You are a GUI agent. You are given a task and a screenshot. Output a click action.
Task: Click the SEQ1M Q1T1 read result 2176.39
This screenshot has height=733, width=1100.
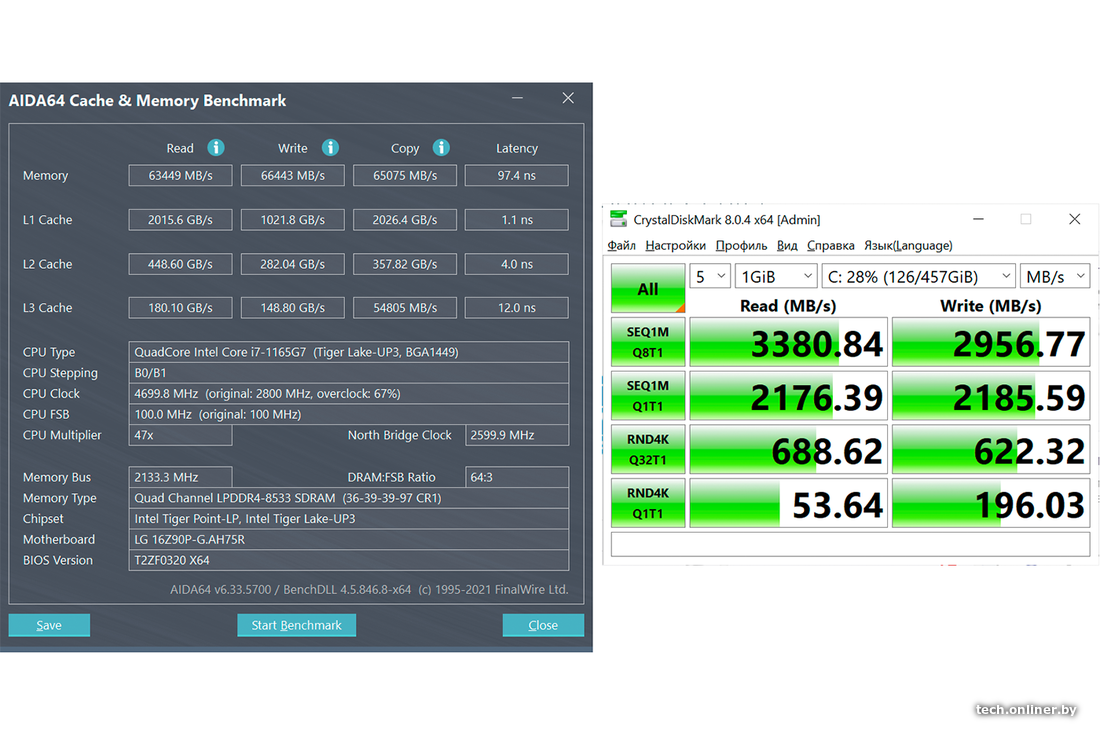click(x=789, y=396)
